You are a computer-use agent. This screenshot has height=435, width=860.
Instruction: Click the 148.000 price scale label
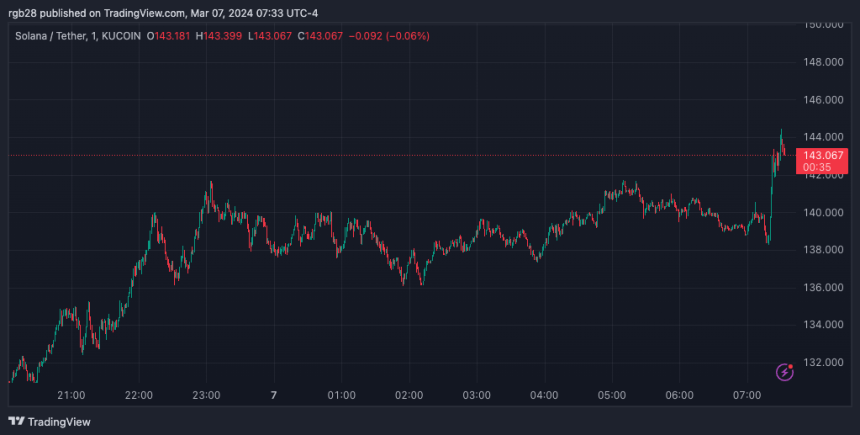tap(825, 62)
